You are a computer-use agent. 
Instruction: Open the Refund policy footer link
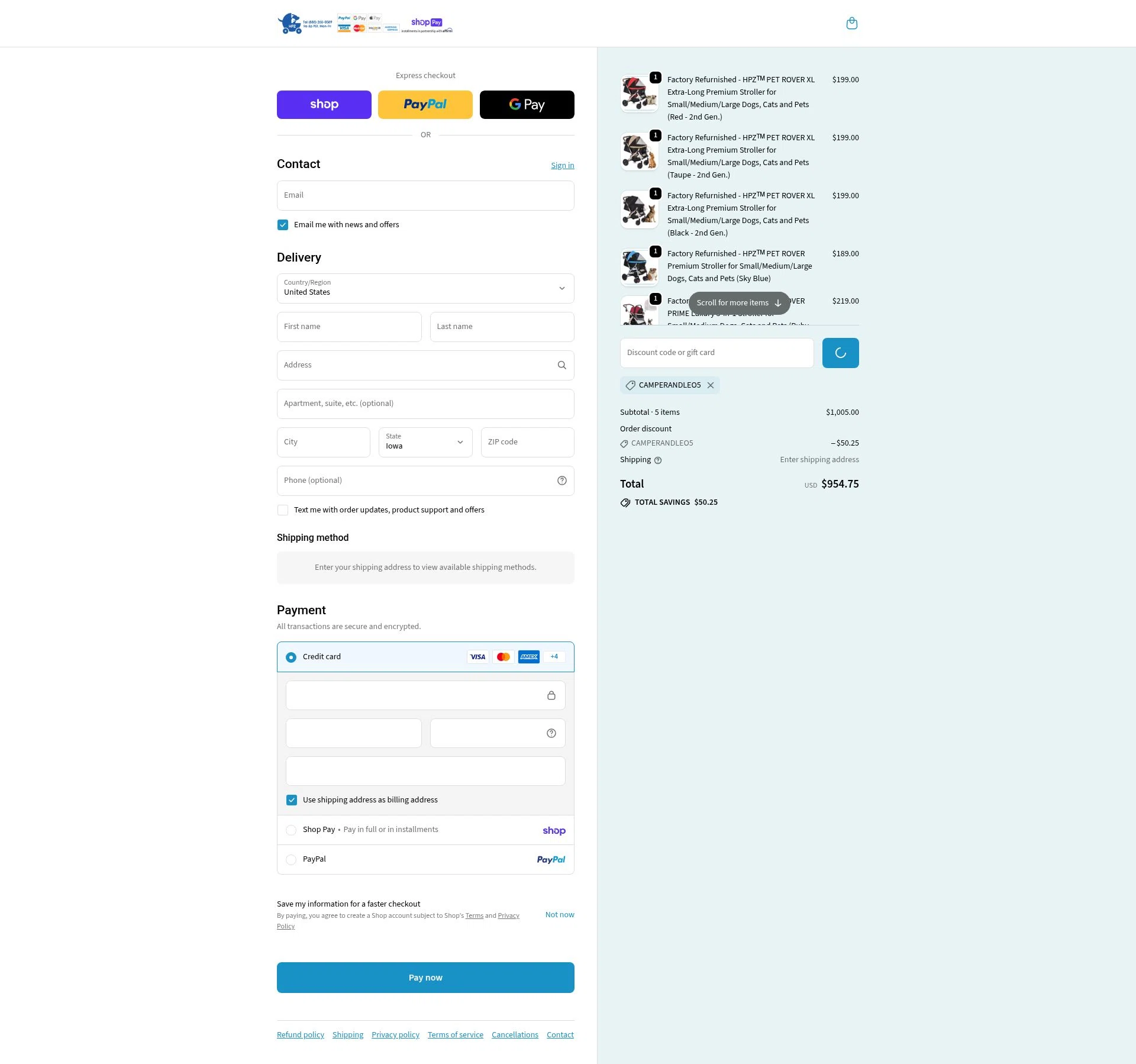click(301, 1035)
